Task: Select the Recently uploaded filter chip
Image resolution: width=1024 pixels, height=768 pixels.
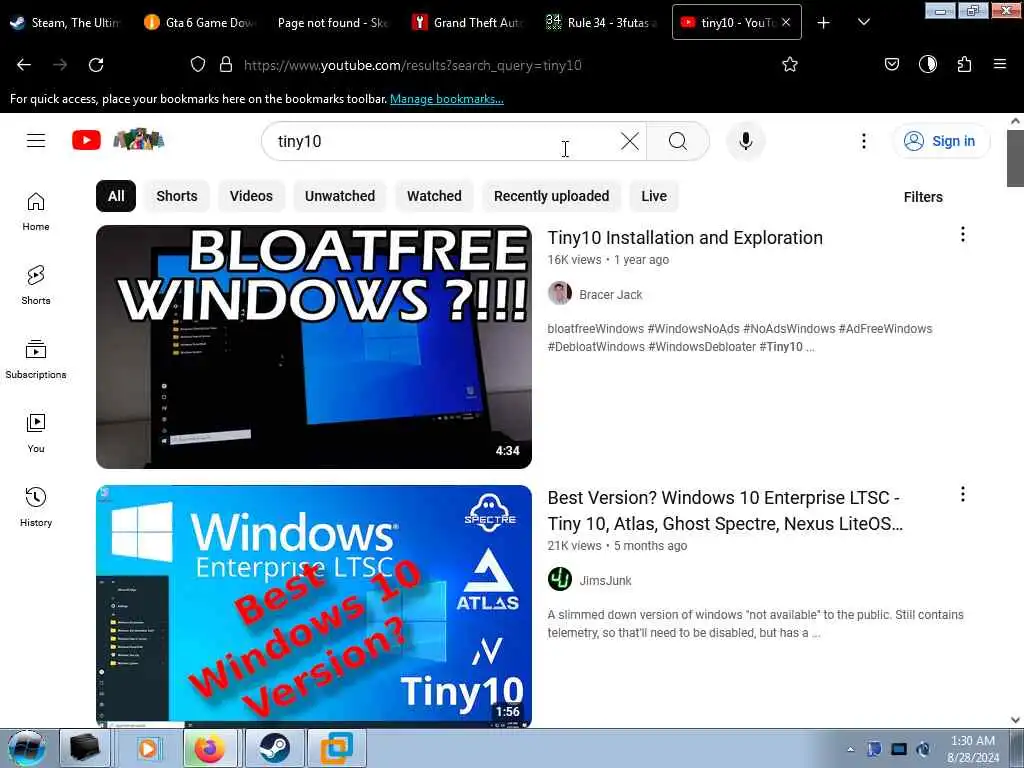Action: pyautogui.click(x=551, y=196)
